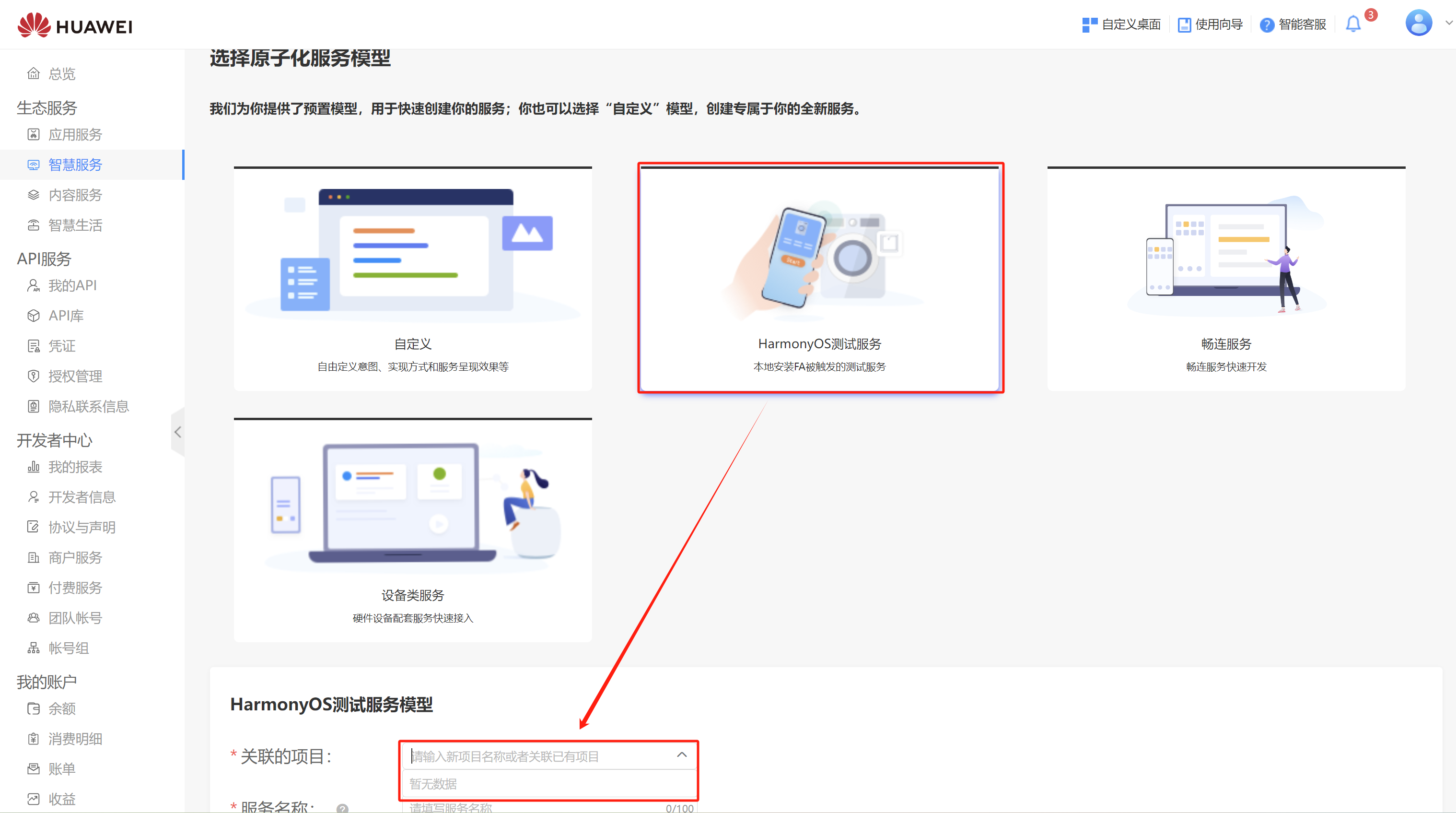
Task: Open 开发者信息 menu item
Action: coord(82,497)
